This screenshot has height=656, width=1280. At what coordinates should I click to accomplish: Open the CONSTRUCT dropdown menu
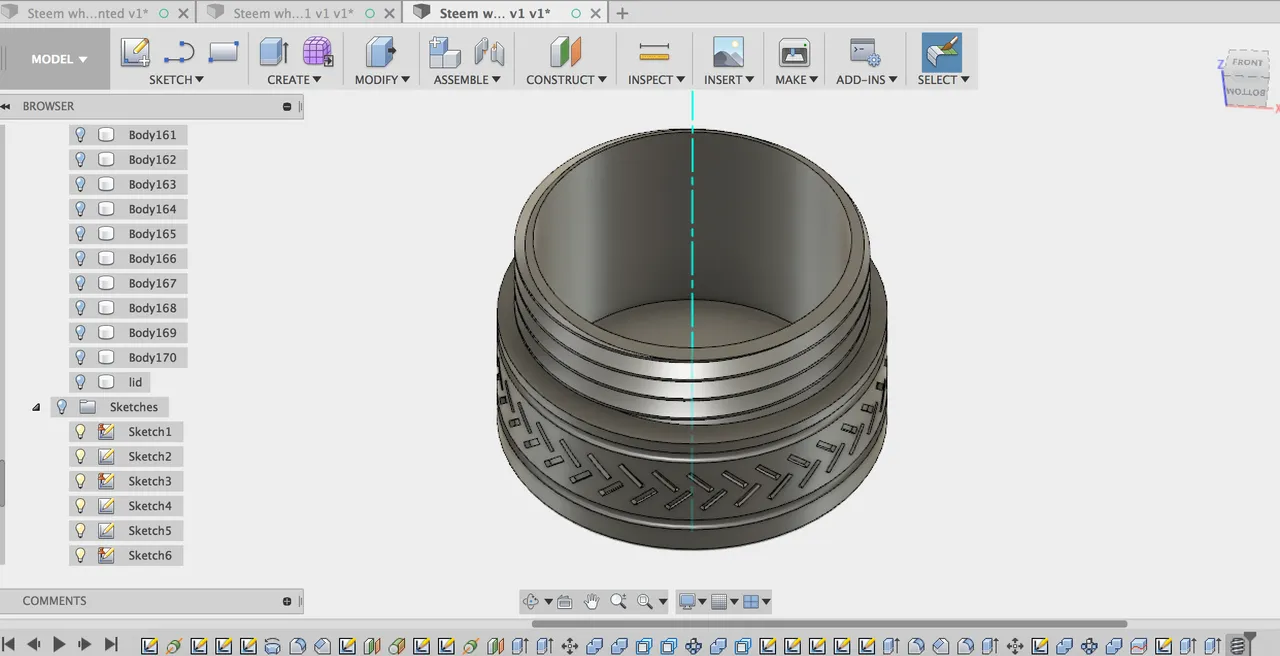pyautogui.click(x=566, y=80)
